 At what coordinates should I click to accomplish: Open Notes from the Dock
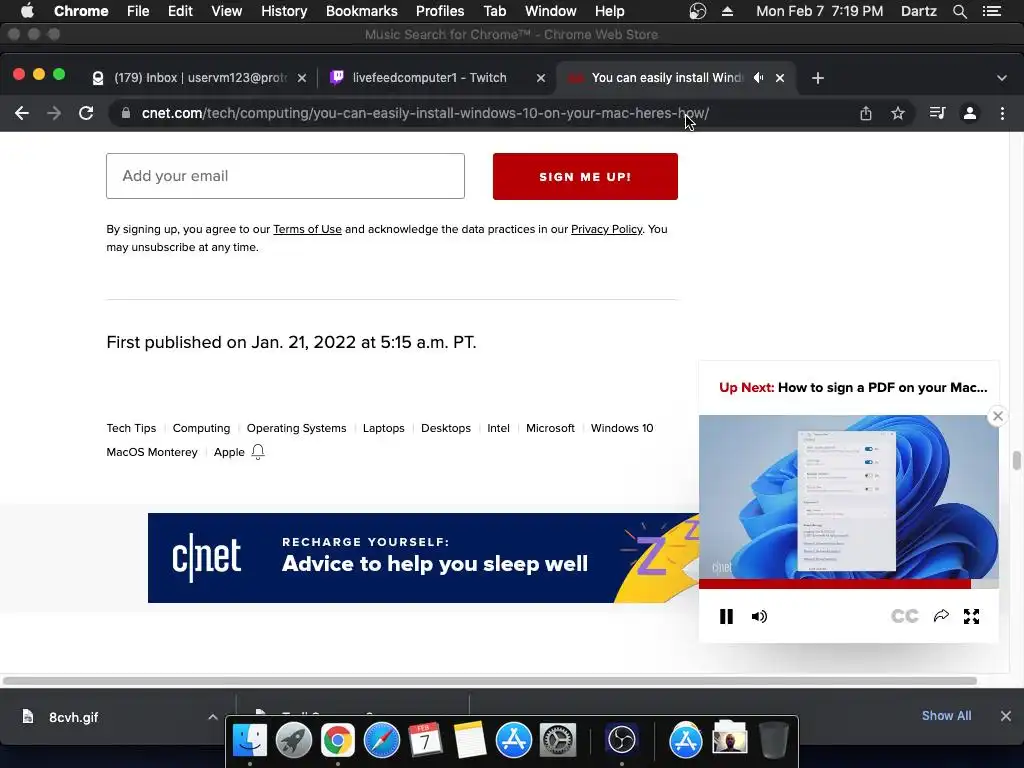(x=470, y=741)
